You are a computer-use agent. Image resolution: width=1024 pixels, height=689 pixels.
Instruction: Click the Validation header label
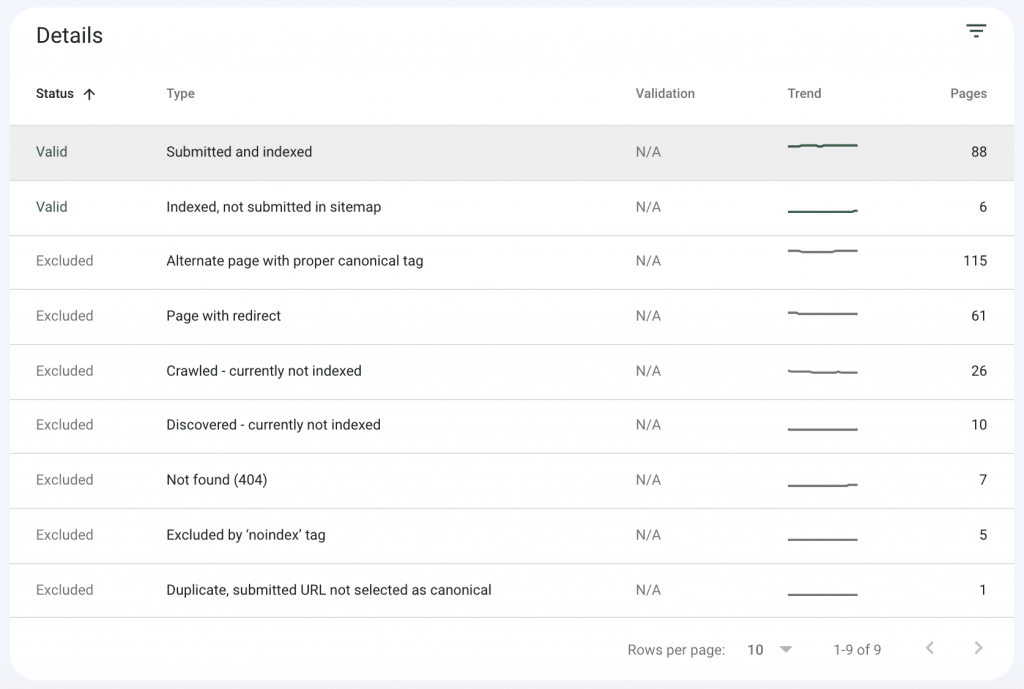pos(663,94)
